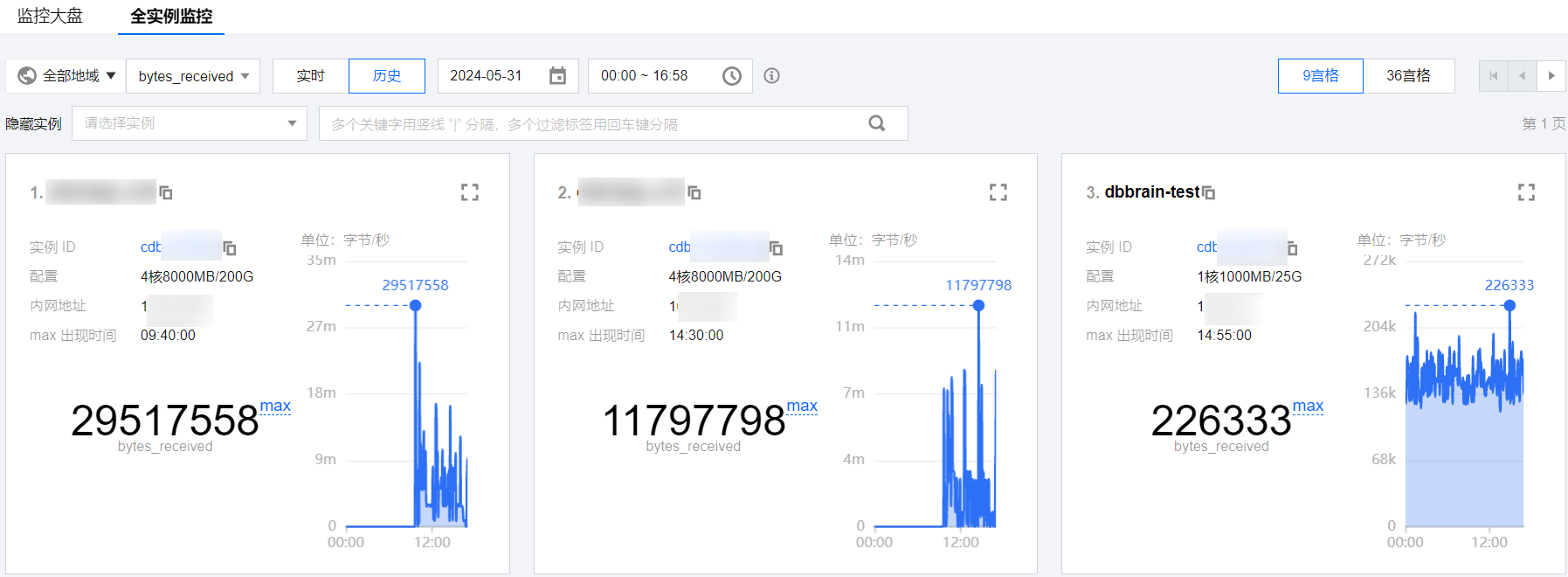Click config text 1核1000MB/25G
The height and width of the screenshot is (577, 1568).
(x=1249, y=276)
